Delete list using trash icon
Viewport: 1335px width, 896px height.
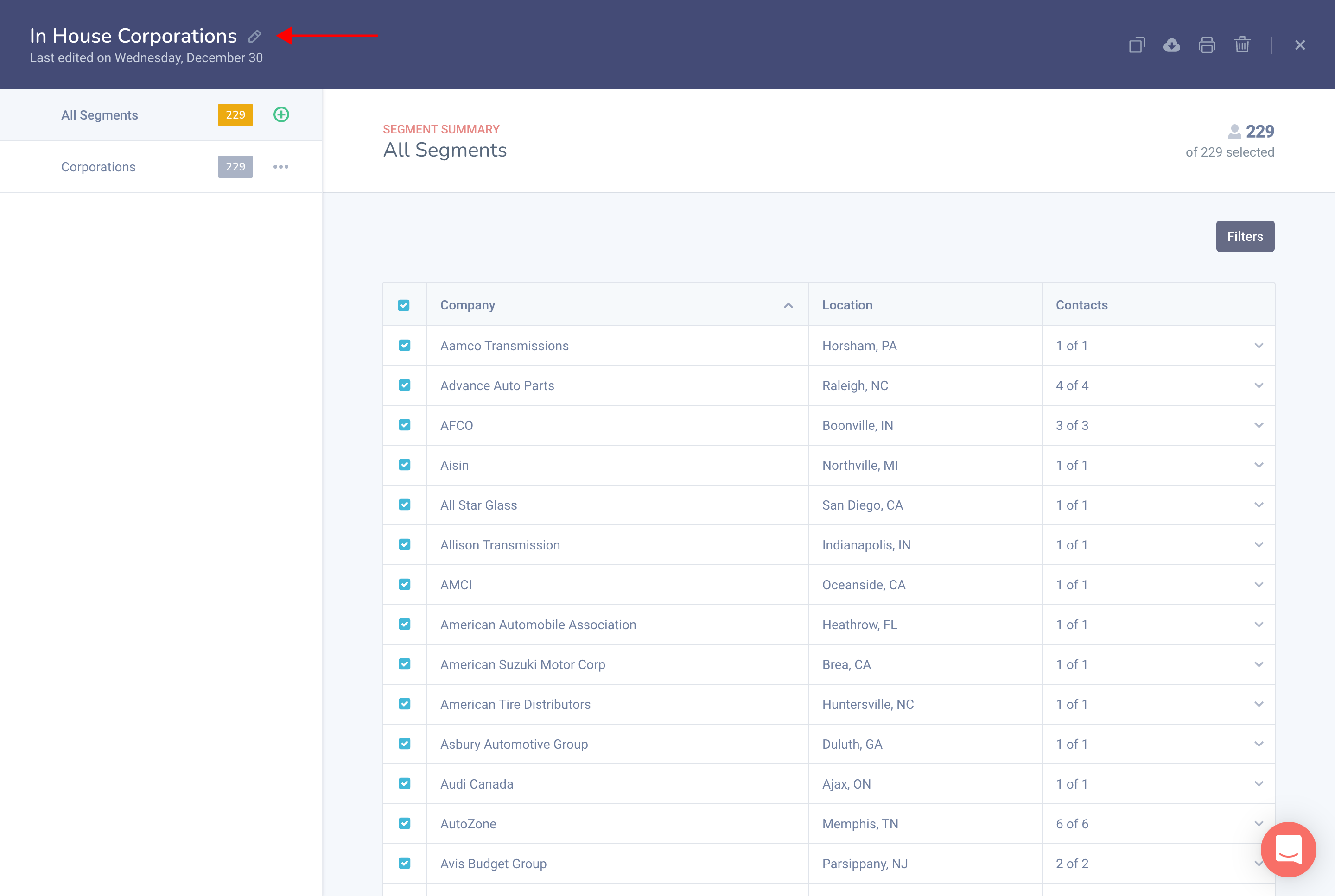tap(1242, 44)
